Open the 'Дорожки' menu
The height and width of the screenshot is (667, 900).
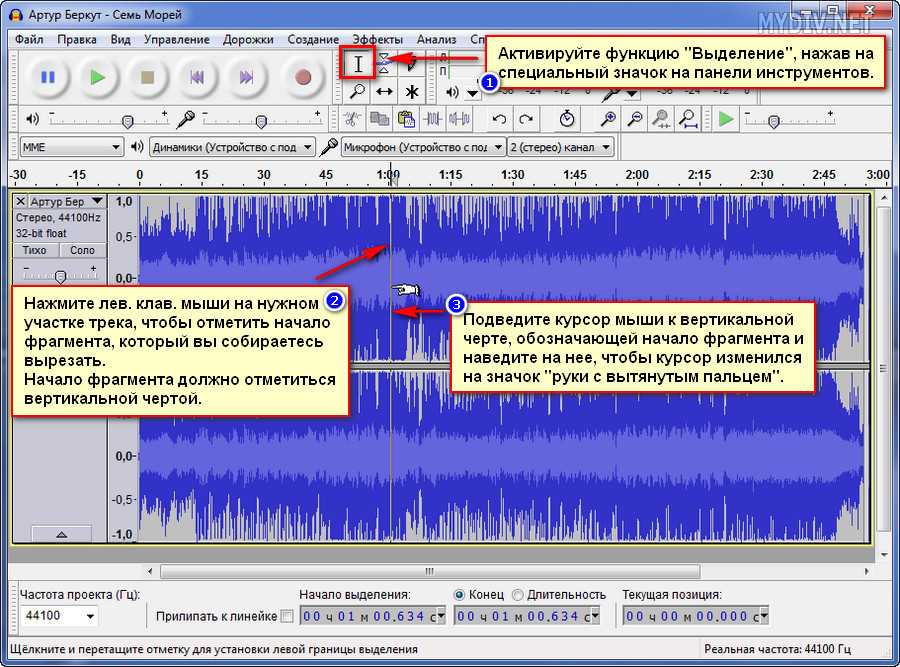click(249, 39)
